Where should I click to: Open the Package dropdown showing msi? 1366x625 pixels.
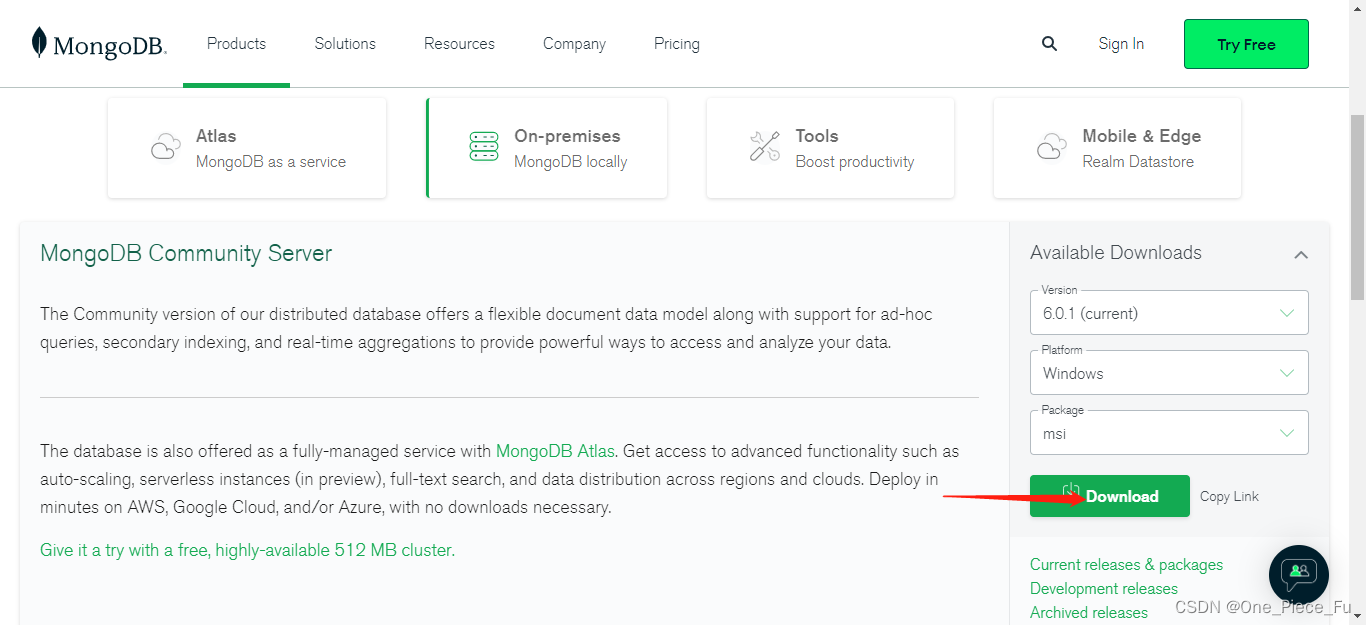(1169, 433)
